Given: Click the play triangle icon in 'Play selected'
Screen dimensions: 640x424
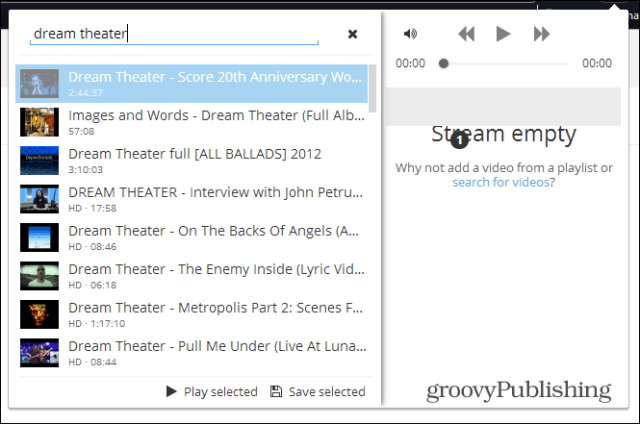Looking at the screenshot, I should [171, 392].
